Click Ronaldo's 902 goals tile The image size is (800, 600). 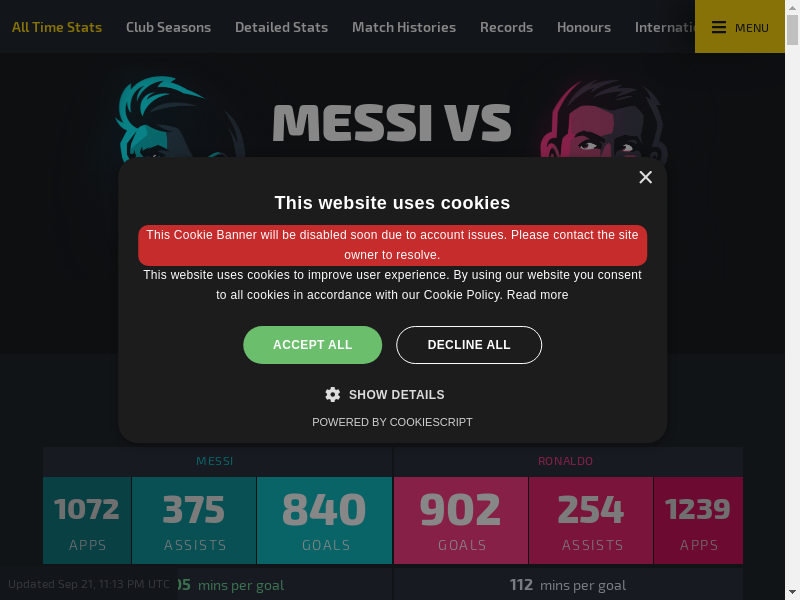pyautogui.click(x=461, y=520)
